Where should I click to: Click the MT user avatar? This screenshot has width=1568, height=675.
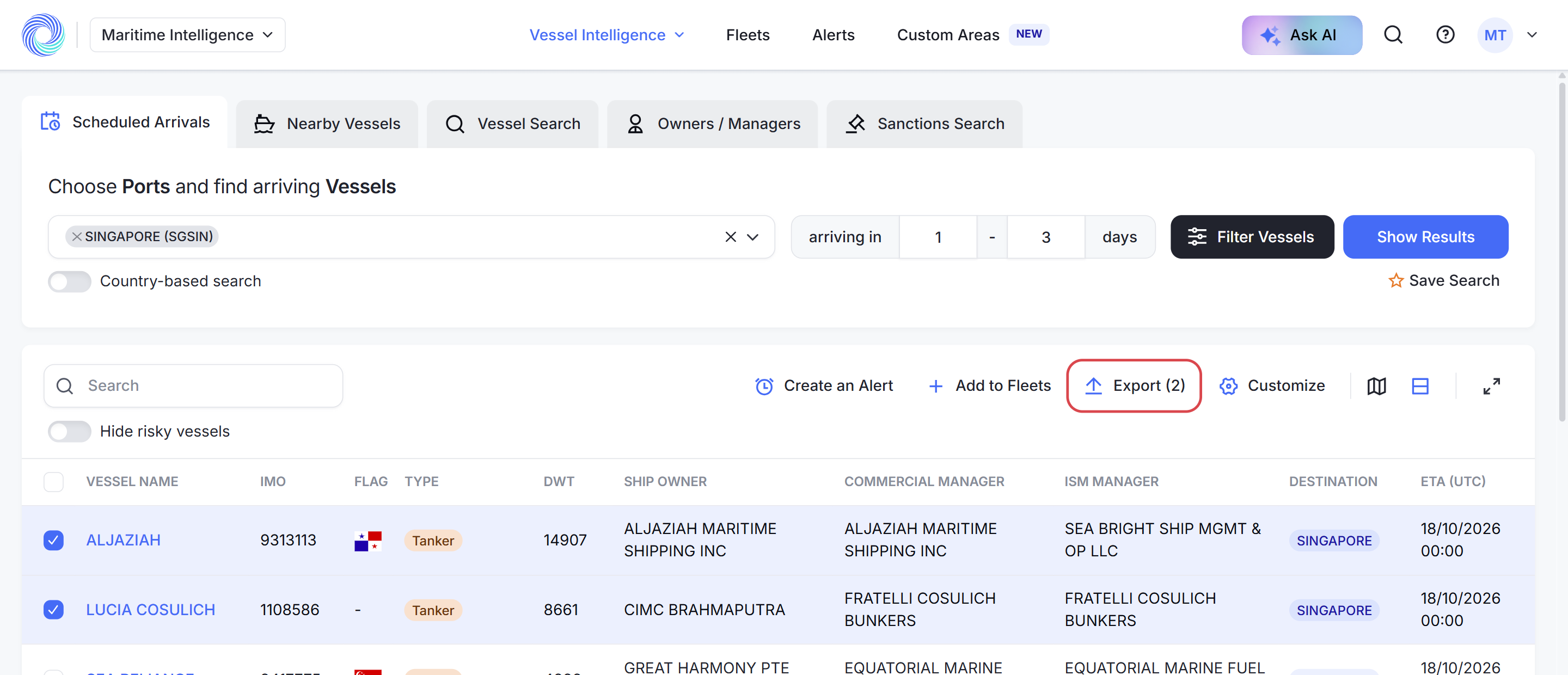point(1494,35)
